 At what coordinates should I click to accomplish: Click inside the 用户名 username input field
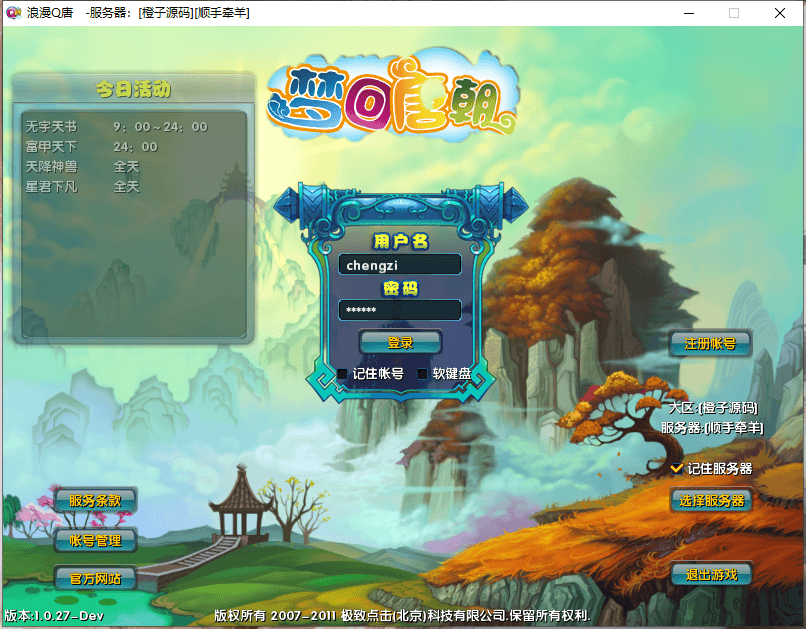click(399, 264)
